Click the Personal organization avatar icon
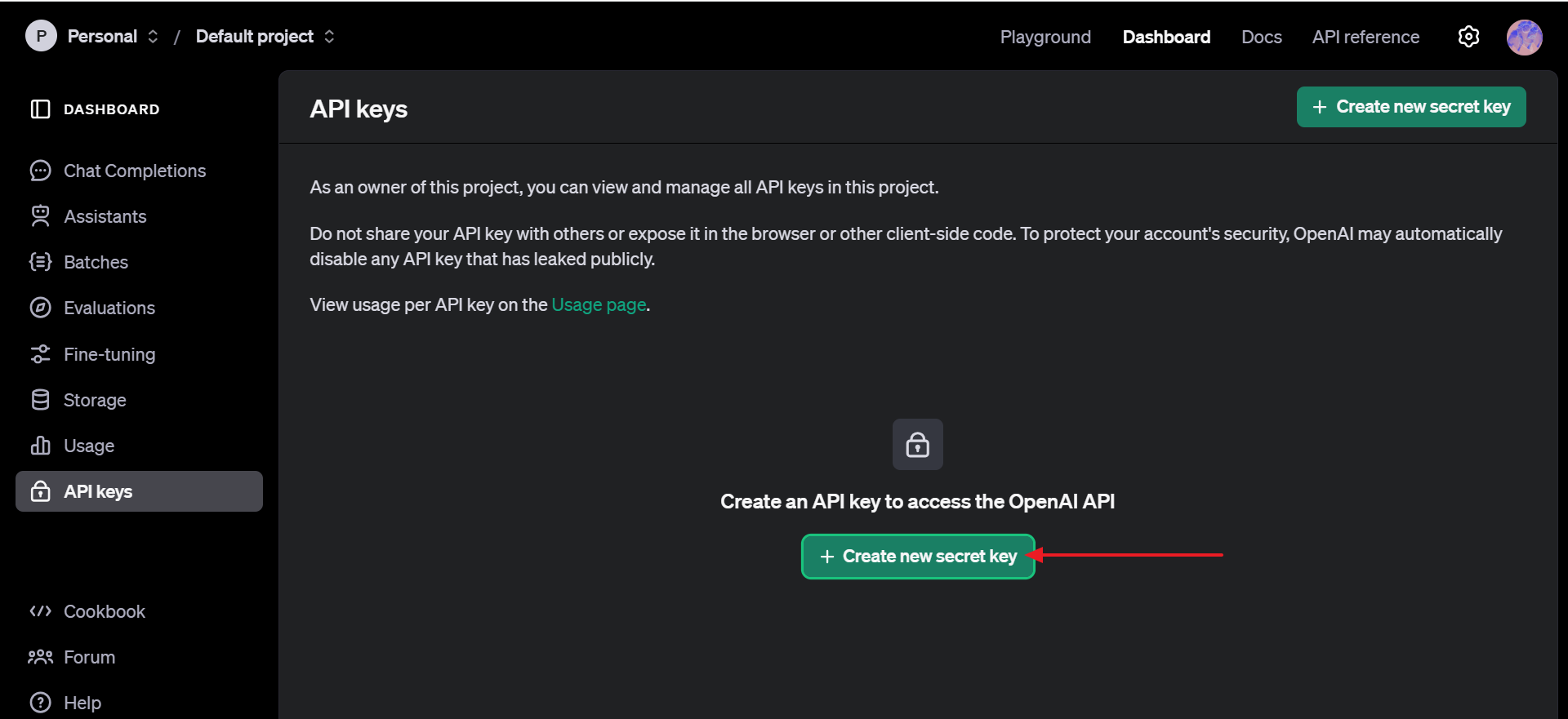This screenshot has width=1568, height=719. pyautogui.click(x=41, y=36)
